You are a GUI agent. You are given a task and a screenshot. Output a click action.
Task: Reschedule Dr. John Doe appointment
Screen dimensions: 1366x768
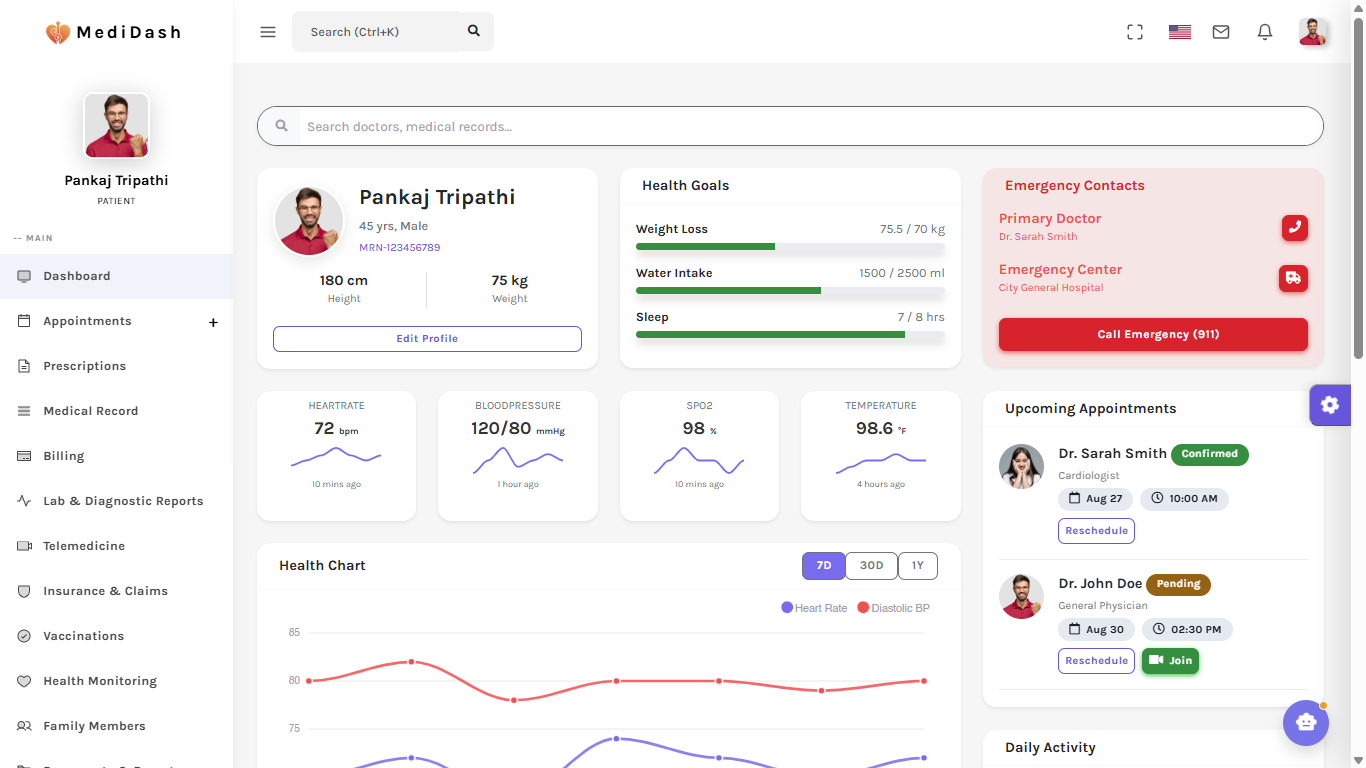point(1096,661)
